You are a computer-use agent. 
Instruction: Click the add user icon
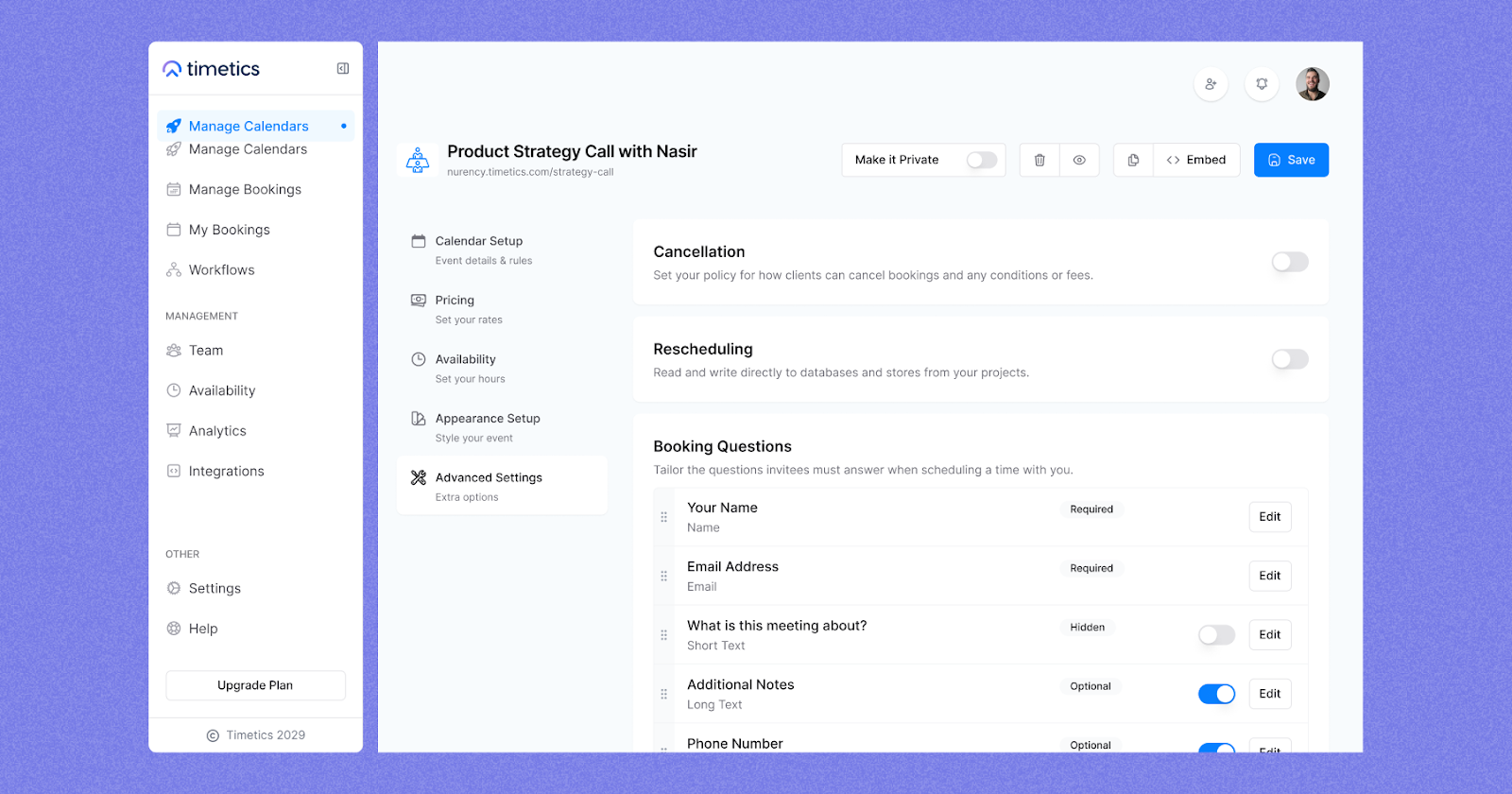pos(1211,84)
